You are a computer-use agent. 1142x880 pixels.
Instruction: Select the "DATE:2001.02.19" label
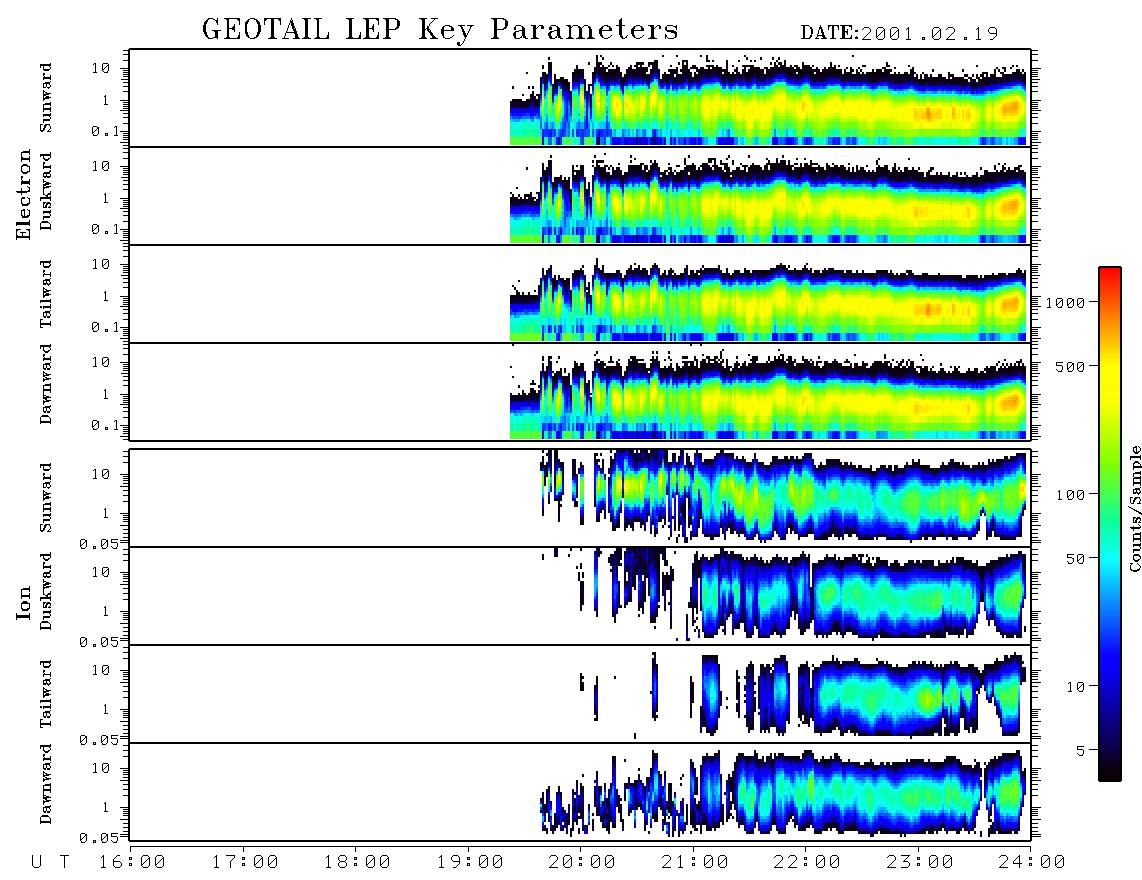(x=899, y=33)
